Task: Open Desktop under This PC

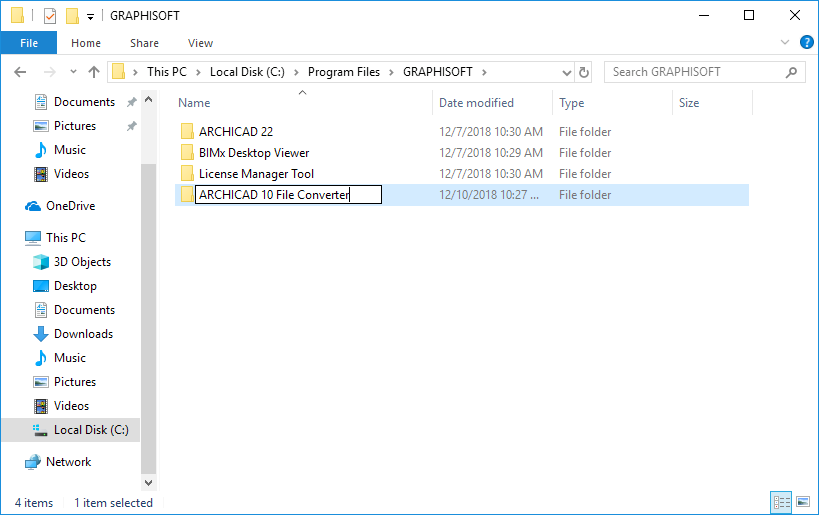Action: click(75, 286)
